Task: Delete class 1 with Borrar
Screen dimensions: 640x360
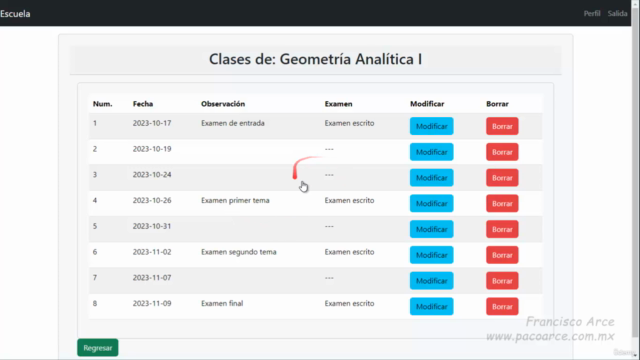Action: click(502, 126)
